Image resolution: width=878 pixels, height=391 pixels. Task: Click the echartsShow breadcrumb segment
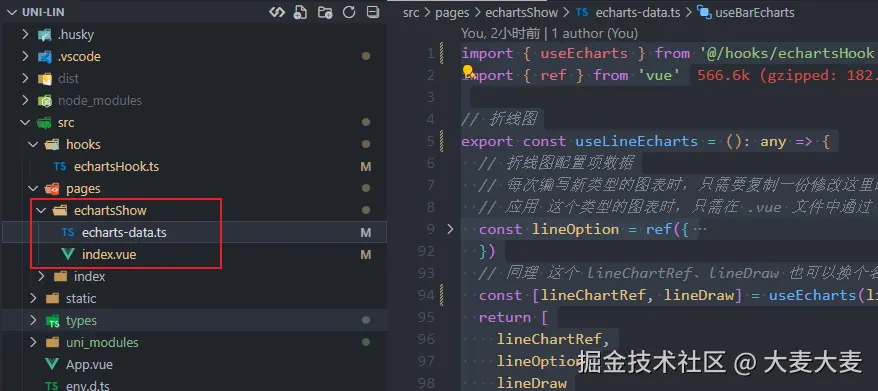click(522, 12)
